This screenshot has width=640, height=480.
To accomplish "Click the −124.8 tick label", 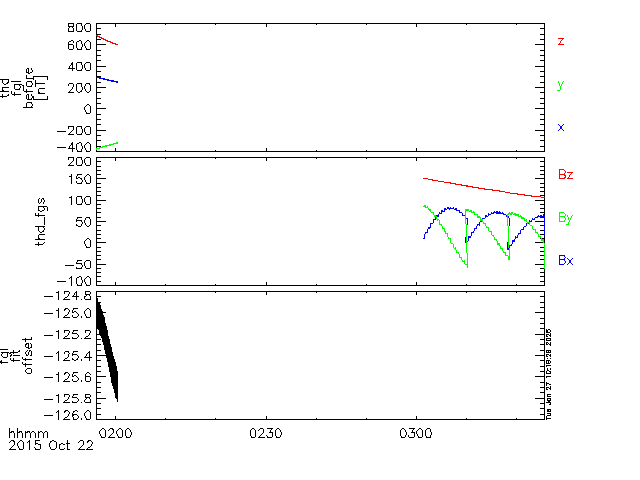I will 68,296.
